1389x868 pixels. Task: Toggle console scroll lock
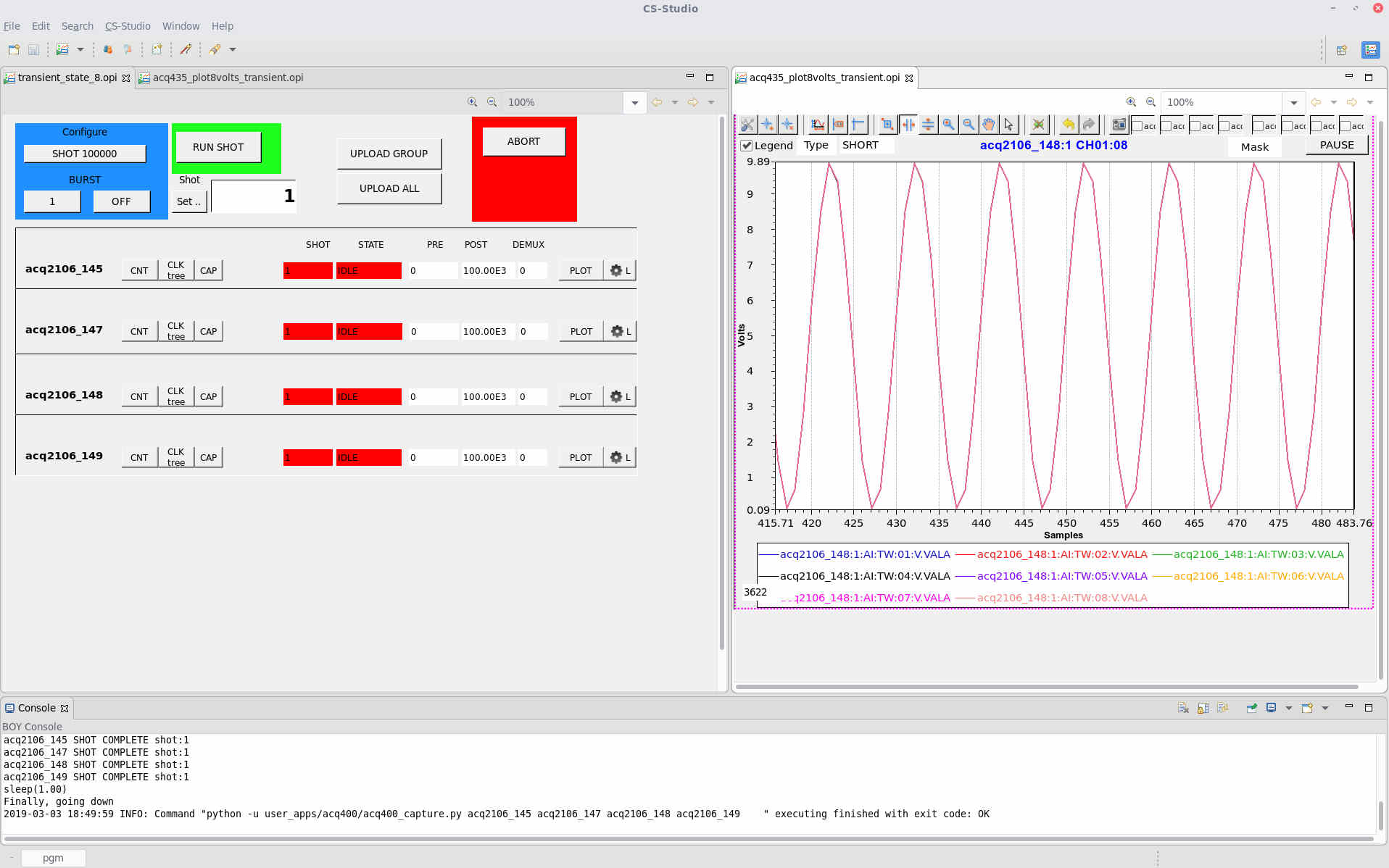click(x=1203, y=708)
